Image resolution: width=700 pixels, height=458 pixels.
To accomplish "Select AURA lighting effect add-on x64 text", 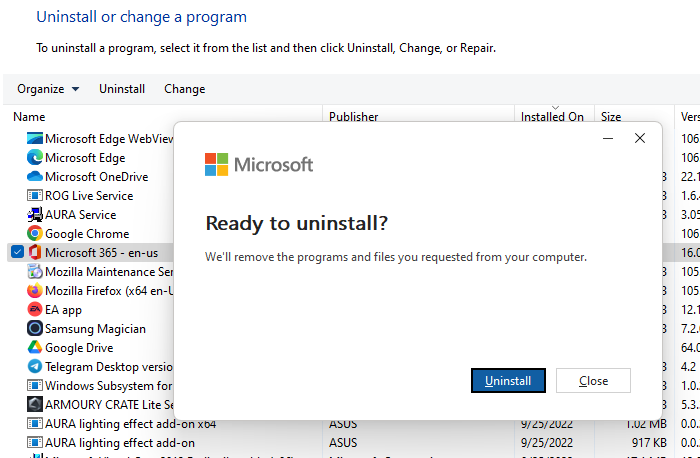I will point(130,424).
